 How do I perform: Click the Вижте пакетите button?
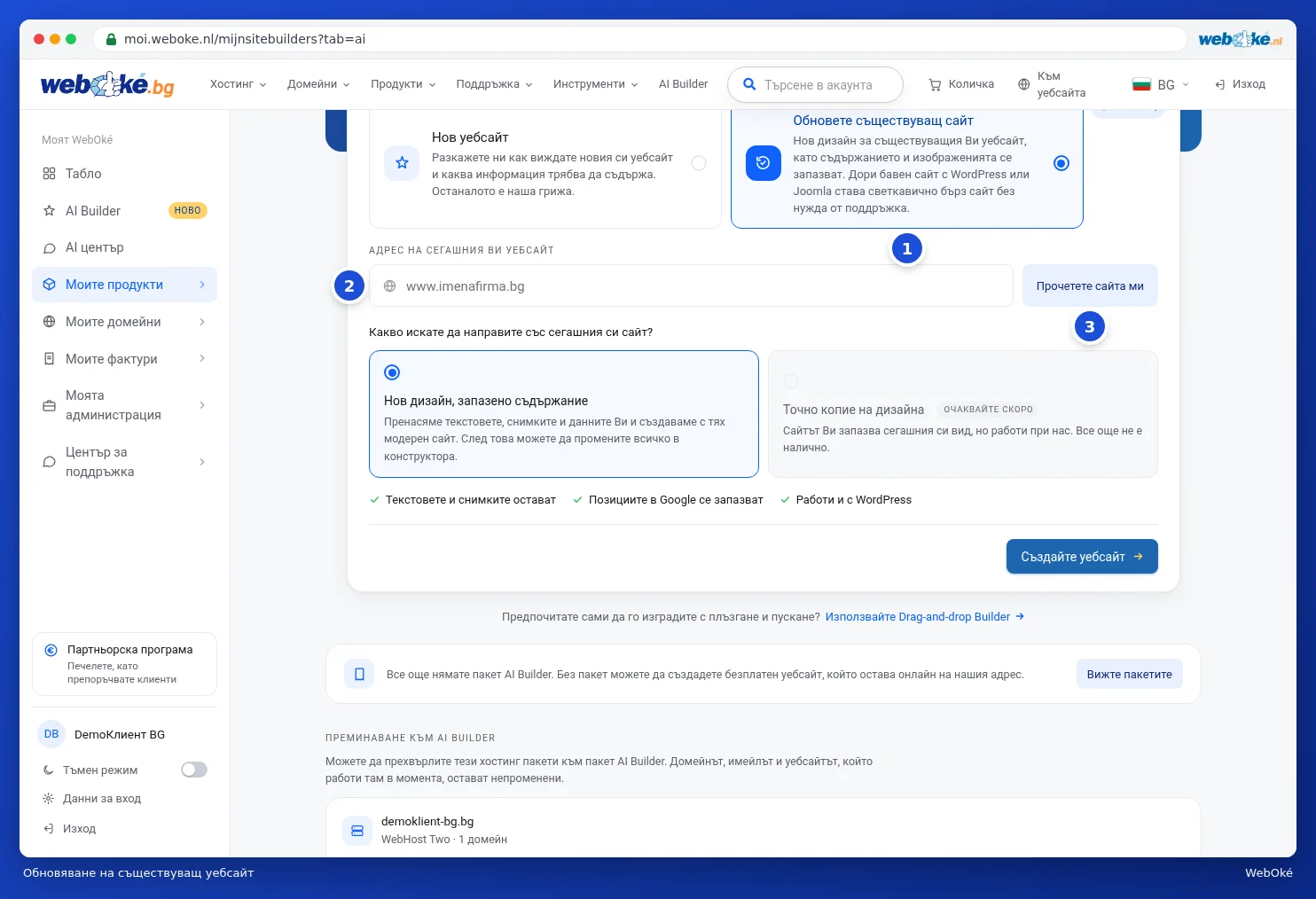pos(1130,675)
